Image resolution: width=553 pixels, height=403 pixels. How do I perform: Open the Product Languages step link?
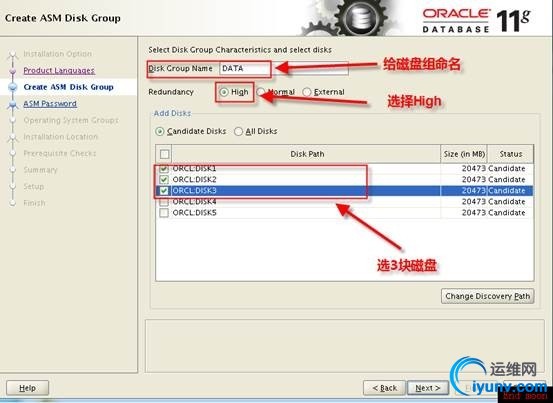point(59,71)
